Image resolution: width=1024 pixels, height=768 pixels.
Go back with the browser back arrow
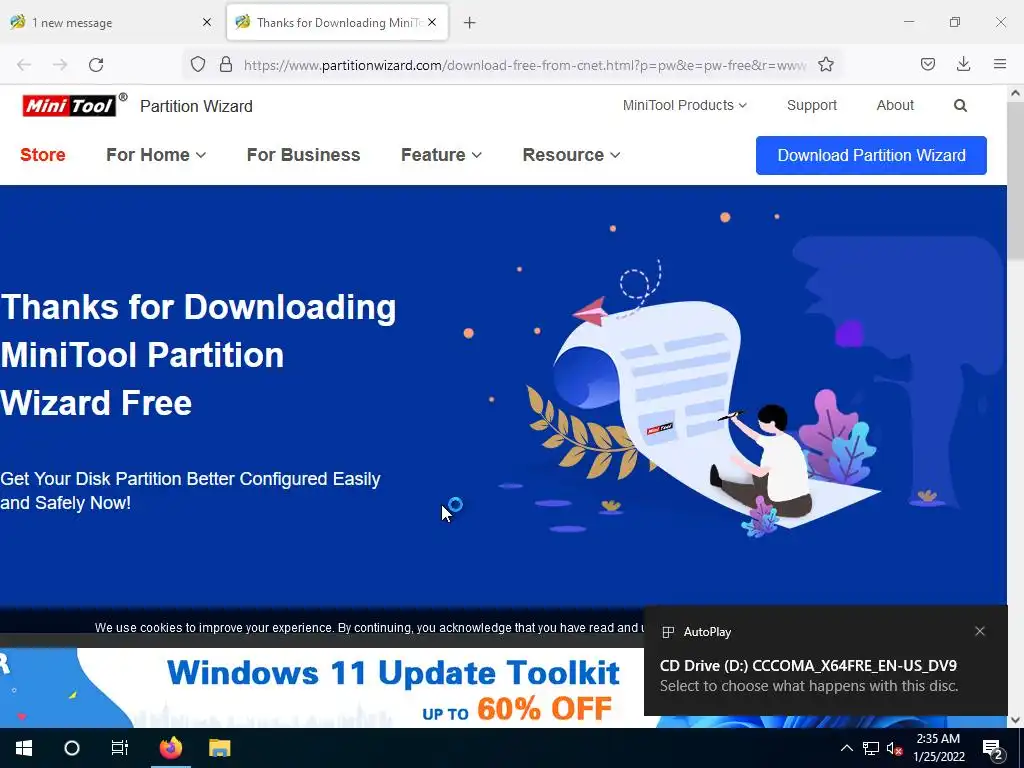tap(24, 65)
